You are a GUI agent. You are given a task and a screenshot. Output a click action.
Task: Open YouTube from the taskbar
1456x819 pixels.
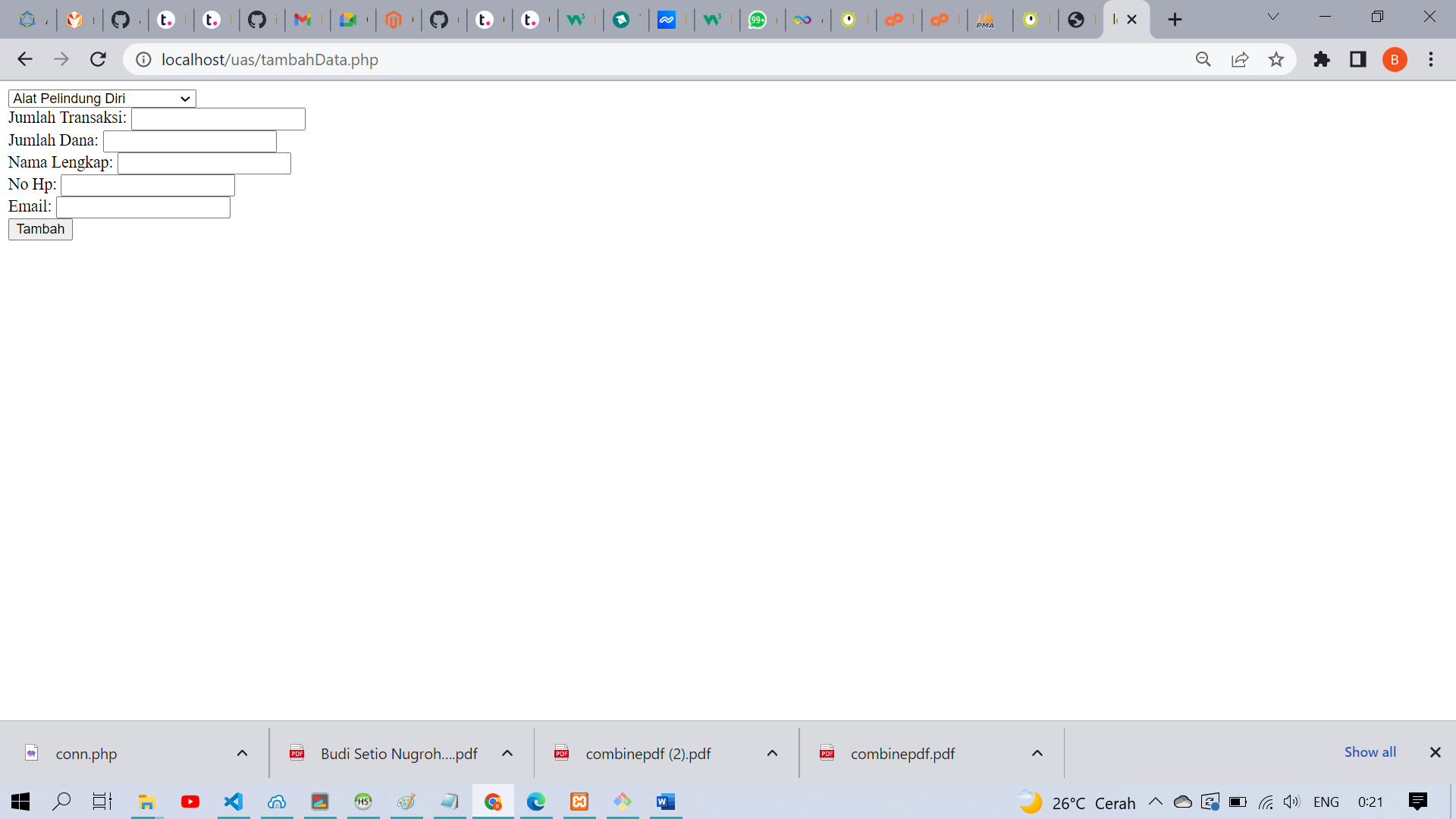[x=190, y=802]
